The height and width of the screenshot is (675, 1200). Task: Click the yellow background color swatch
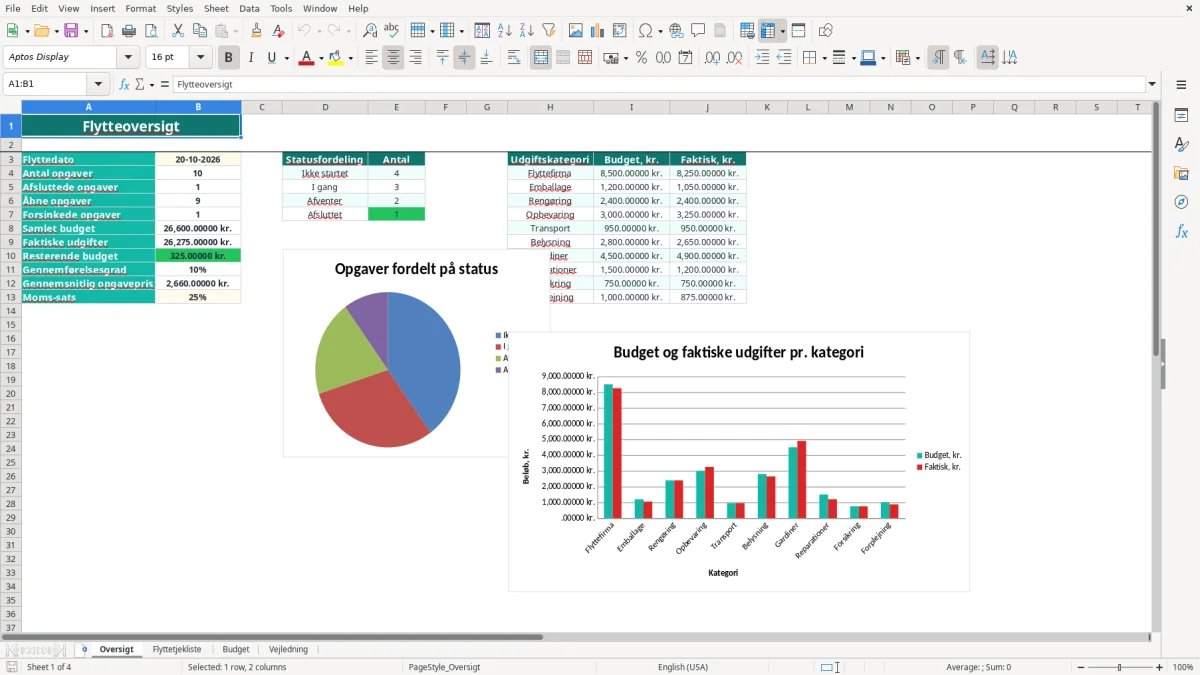coord(337,58)
